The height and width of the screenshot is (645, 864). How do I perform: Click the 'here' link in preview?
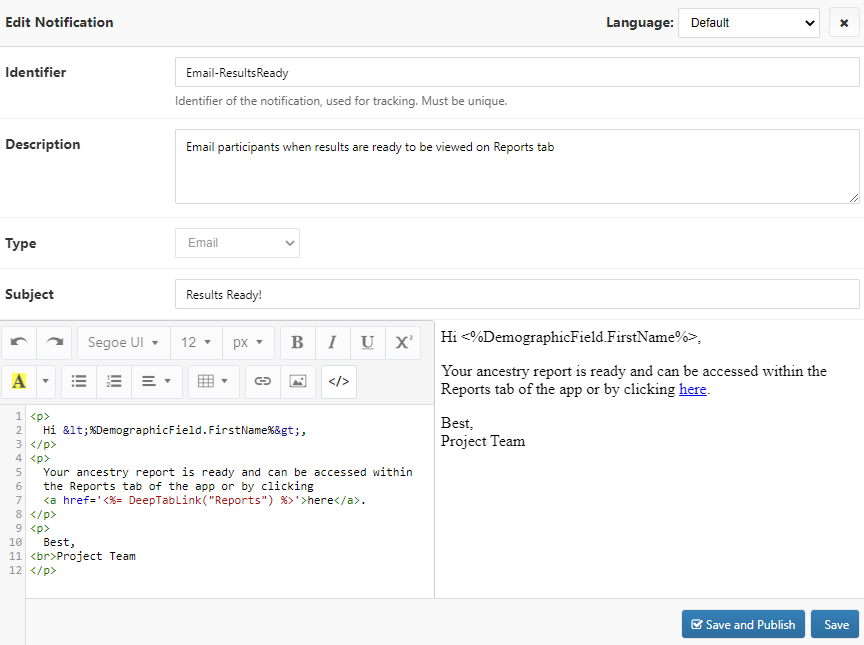click(692, 389)
